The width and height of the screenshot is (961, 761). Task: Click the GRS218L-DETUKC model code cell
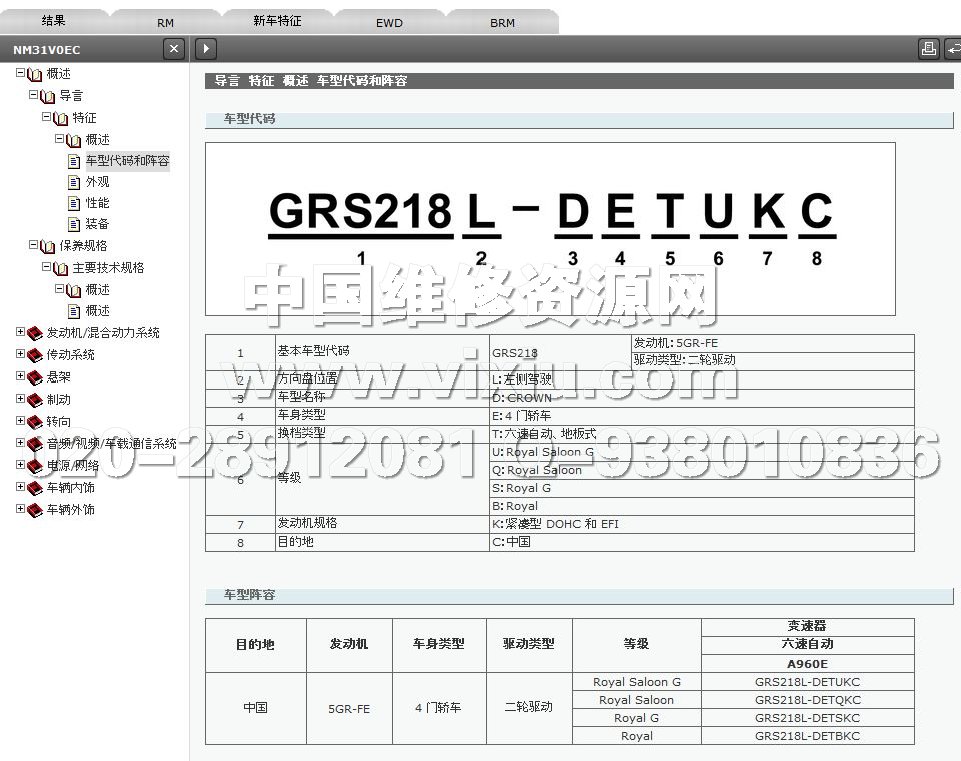click(x=807, y=682)
